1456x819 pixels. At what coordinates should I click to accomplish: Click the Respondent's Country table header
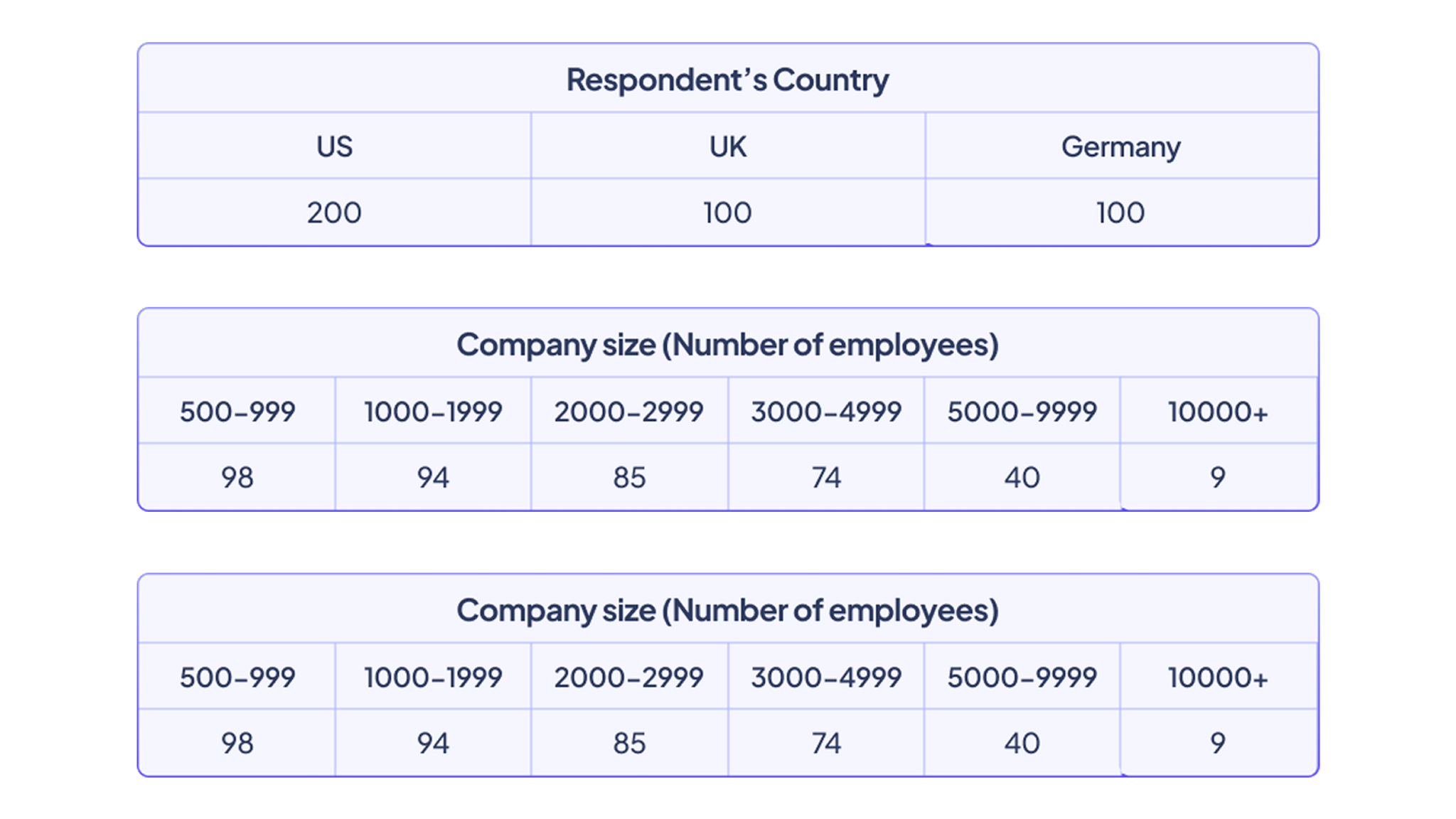[727, 80]
